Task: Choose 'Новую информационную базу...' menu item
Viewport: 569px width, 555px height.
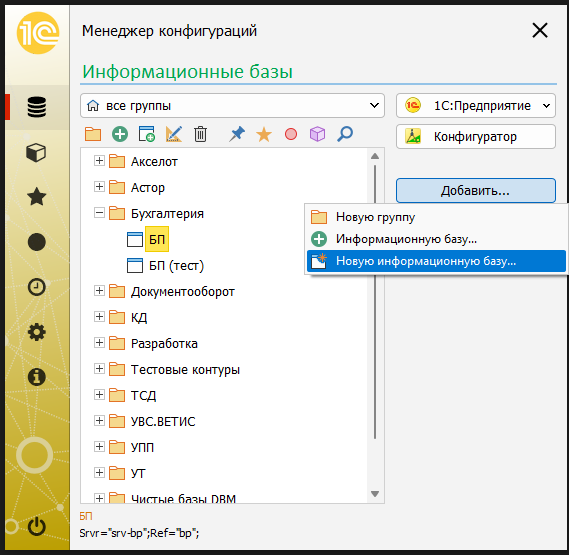Action: (436, 261)
